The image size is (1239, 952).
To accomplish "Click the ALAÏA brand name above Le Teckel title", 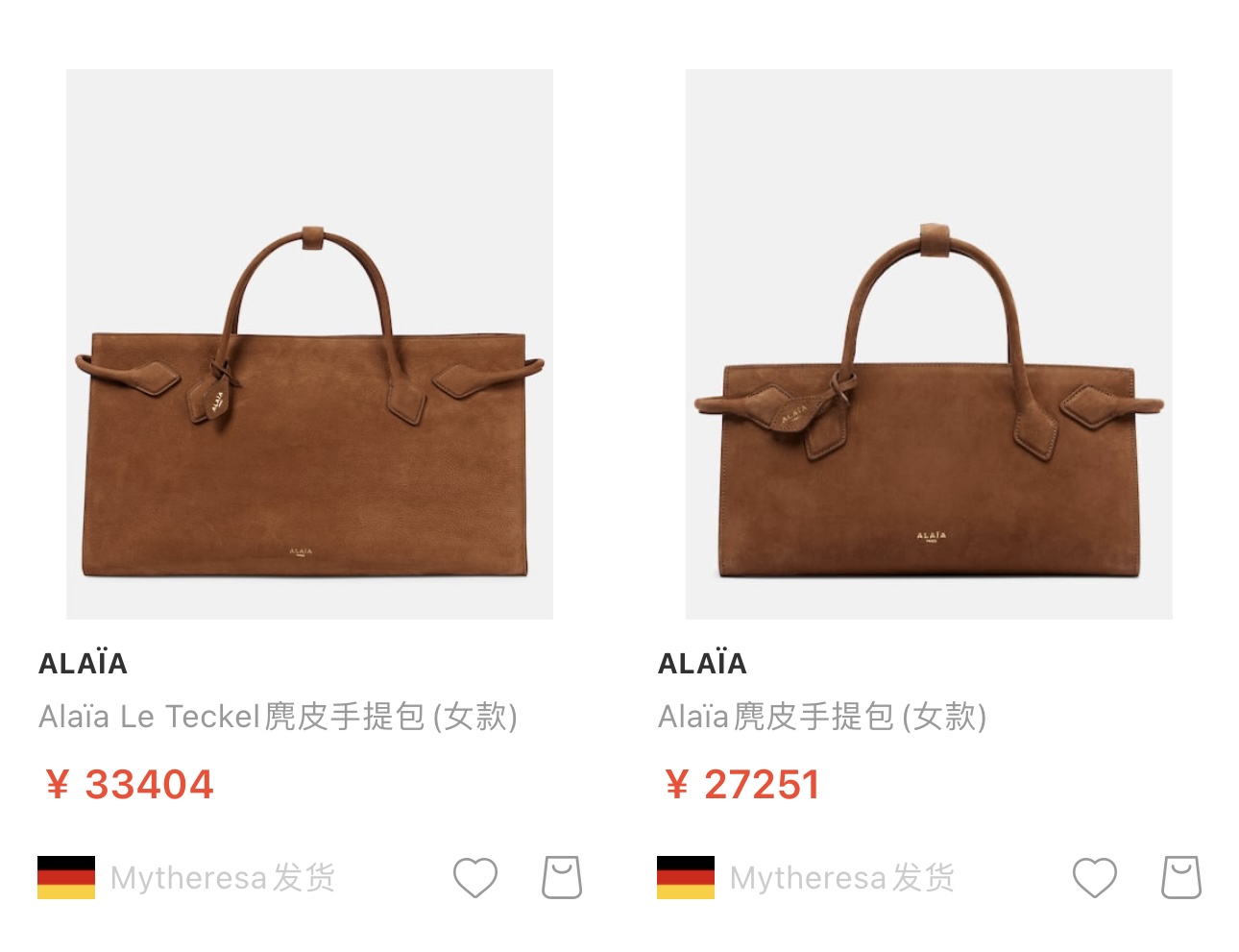I will pos(83,663).
